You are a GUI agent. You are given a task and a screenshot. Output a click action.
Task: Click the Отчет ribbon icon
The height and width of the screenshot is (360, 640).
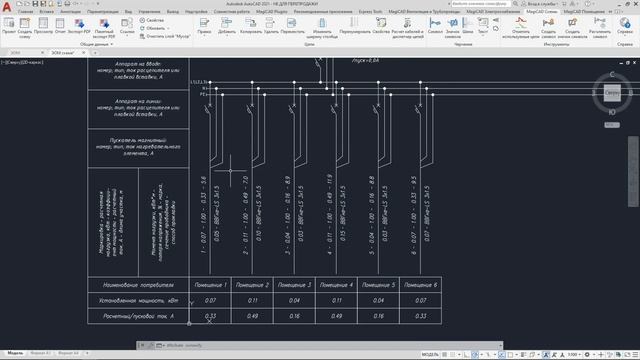coord(60,25)
